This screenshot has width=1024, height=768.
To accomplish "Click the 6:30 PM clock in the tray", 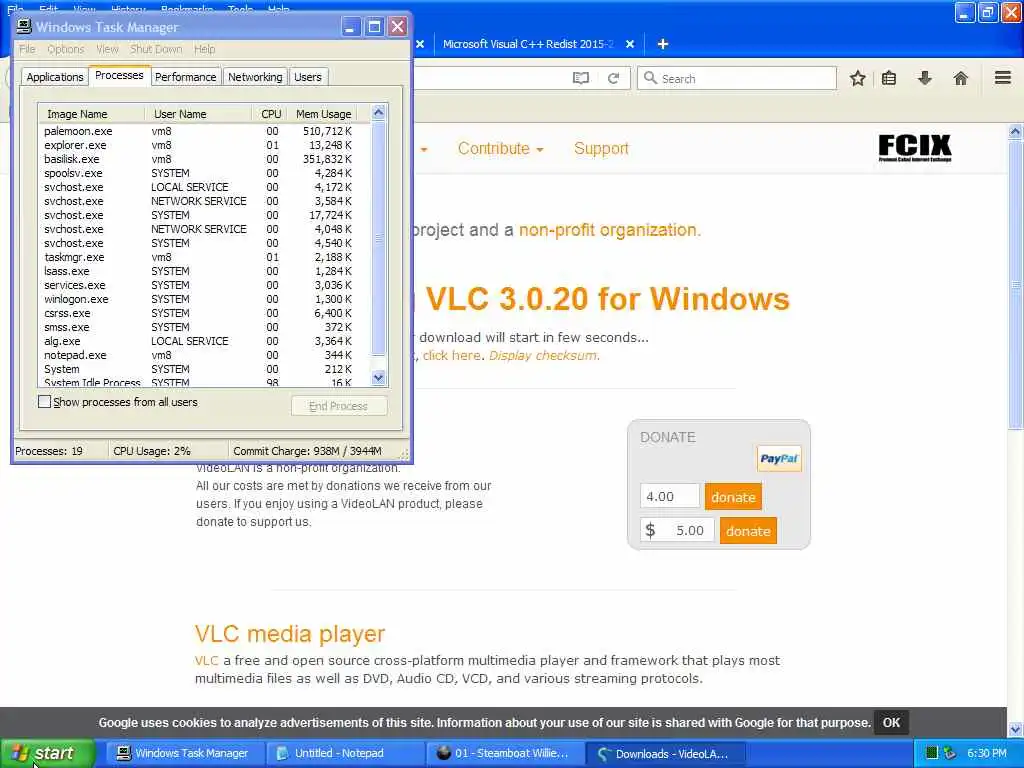I will click(987, 753).
